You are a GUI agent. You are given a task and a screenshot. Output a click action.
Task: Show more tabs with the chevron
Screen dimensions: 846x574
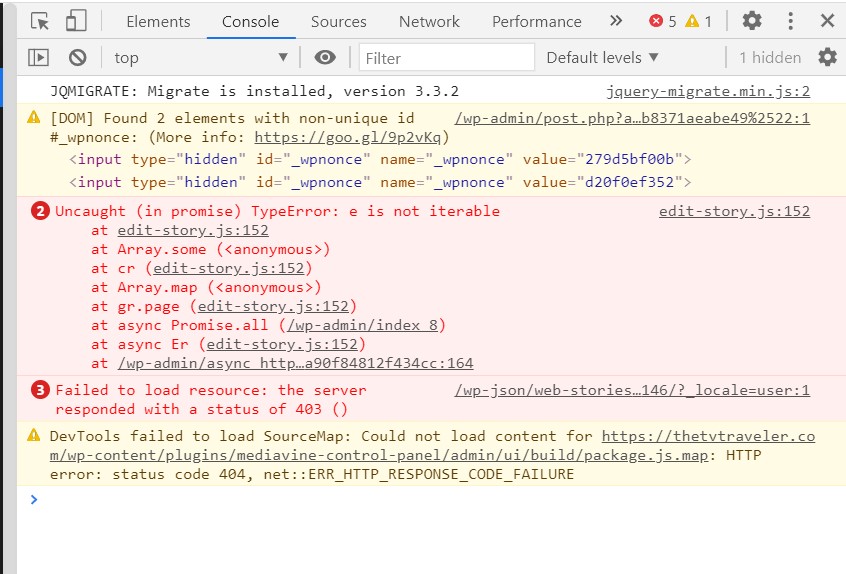tap(615, 21)
